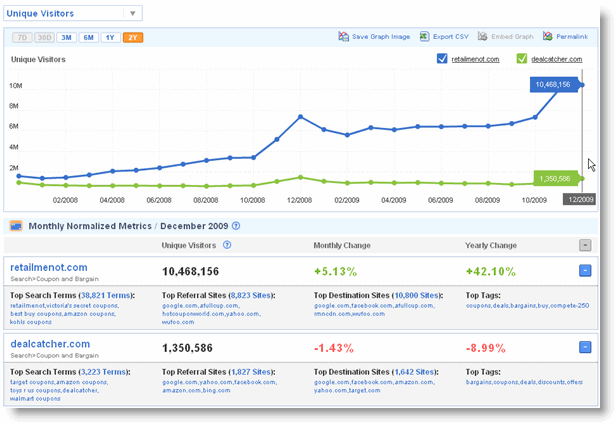Click the Export CSV spreadsheet icon
Image resolution: width=616 pixels, height=424 pixels.
(424, 37)
